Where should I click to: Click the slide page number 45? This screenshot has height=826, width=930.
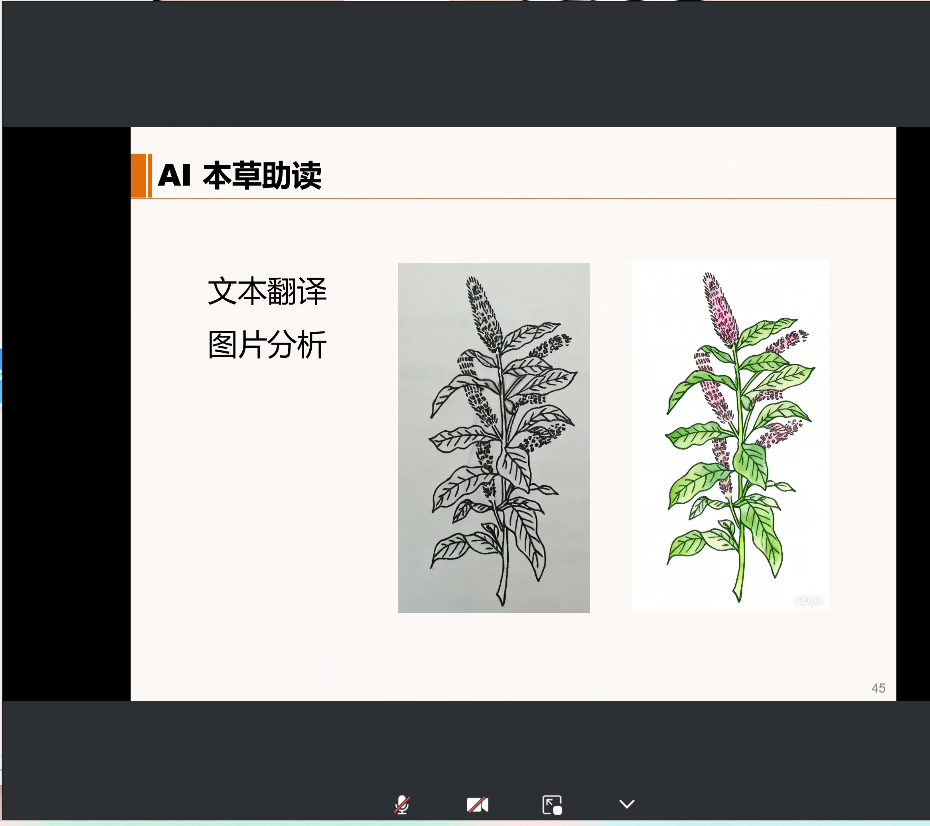click(878, 688)
